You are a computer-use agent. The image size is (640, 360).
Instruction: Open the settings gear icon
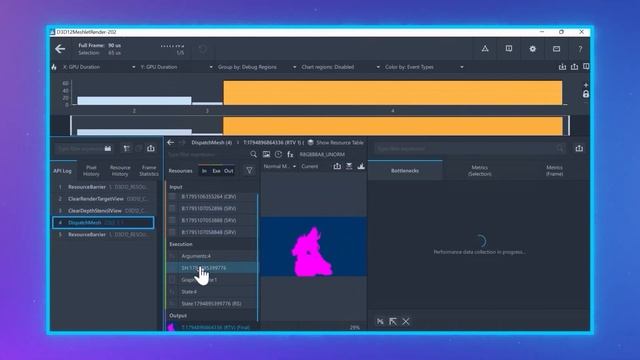click(x=533, y=49)
